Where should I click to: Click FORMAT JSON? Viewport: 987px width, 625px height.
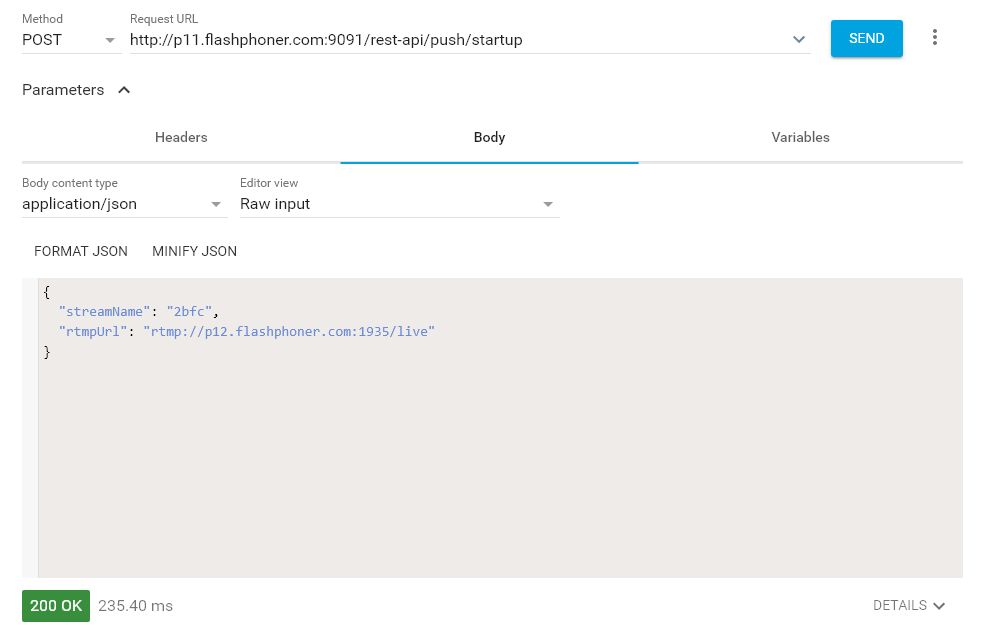click(81, 251)
